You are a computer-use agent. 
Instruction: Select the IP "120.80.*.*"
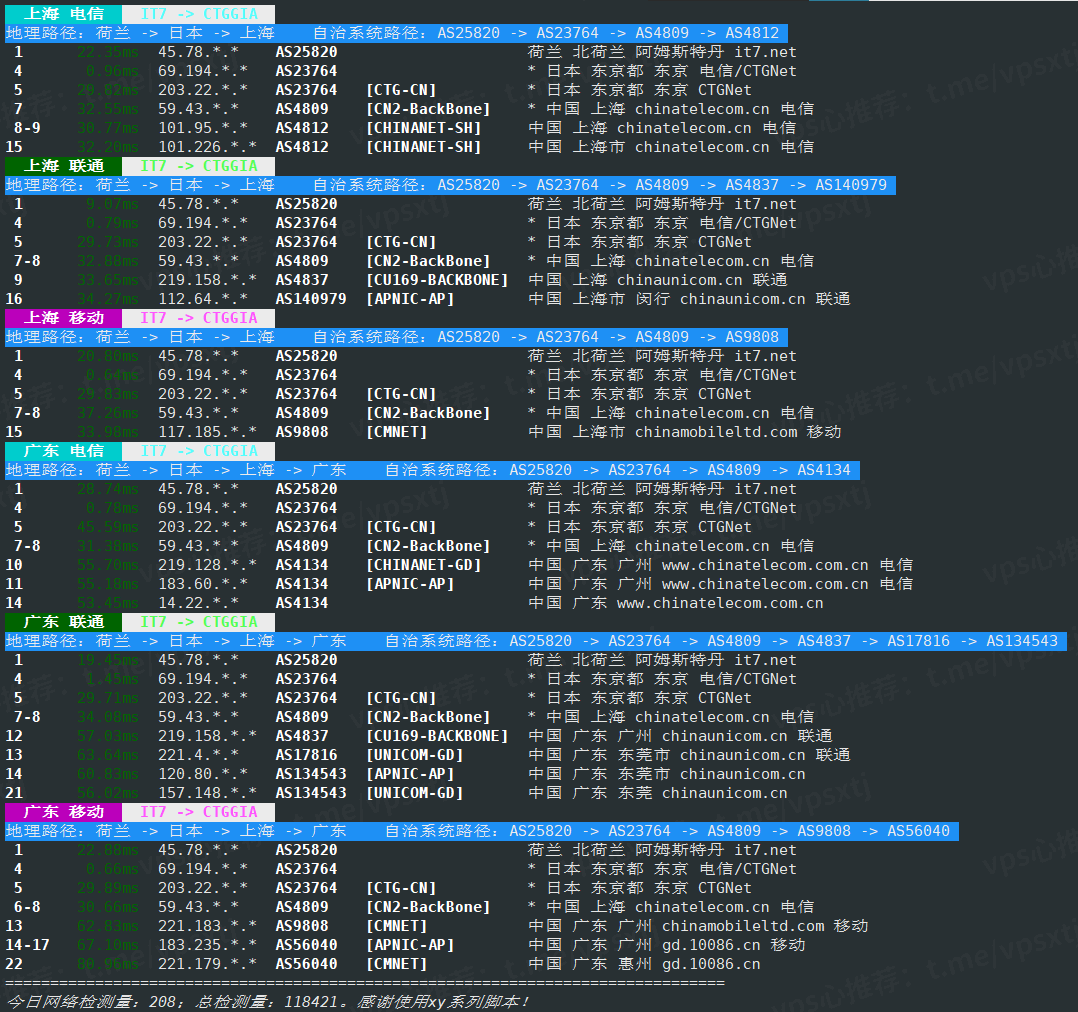click(203, 774)
